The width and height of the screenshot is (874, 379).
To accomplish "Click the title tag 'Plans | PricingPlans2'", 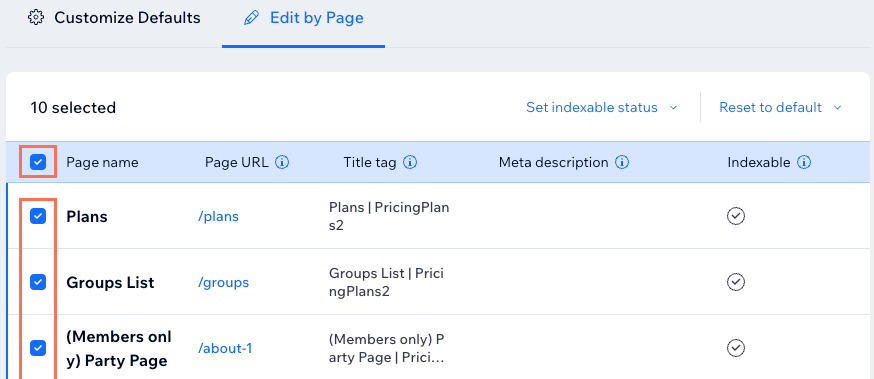I will [389, 217].
